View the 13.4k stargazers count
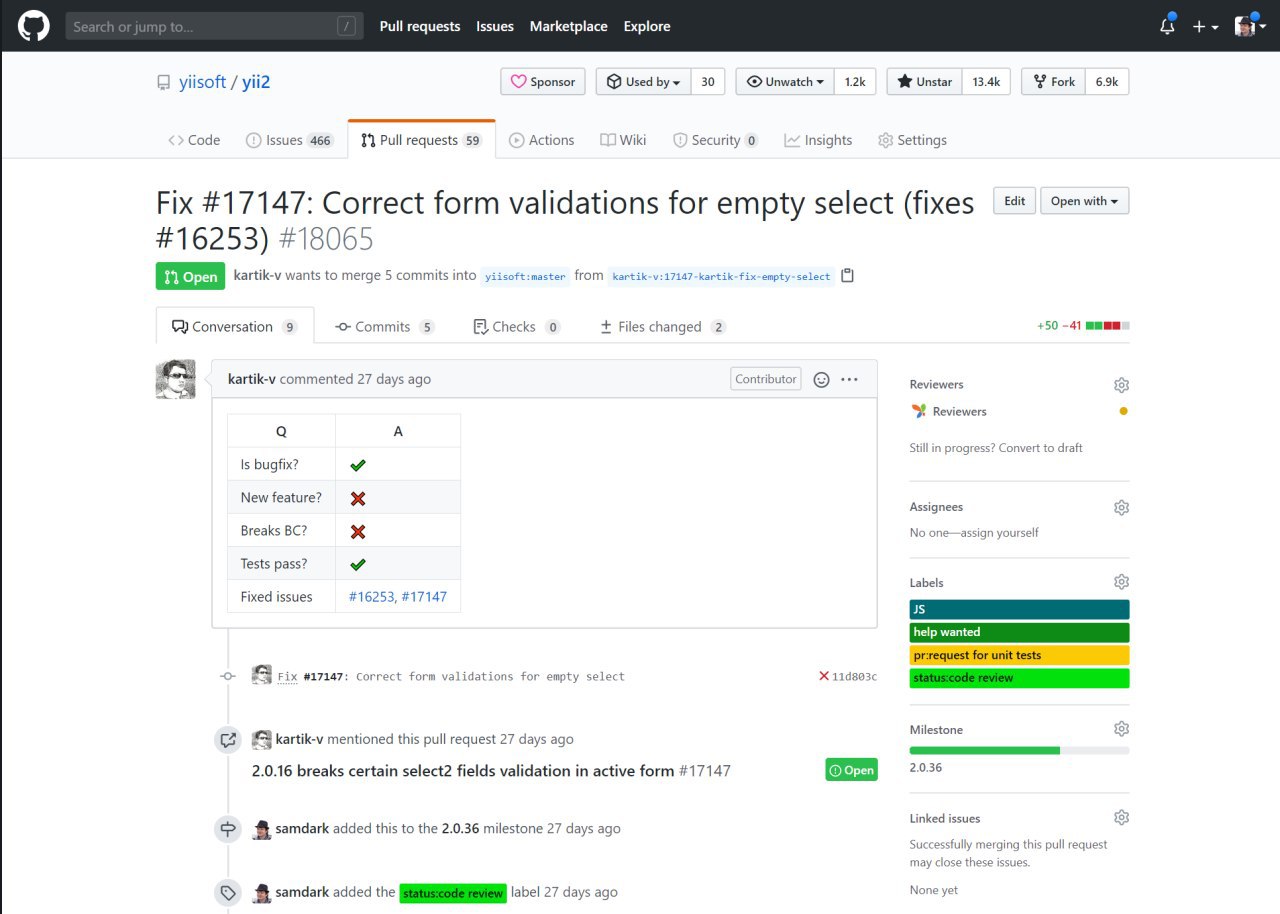 [x=987, y=82]
